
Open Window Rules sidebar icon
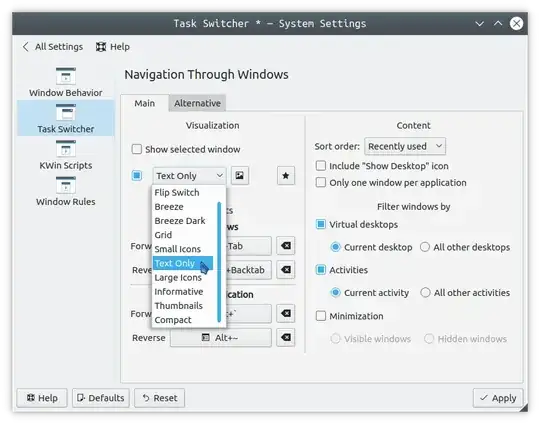coord(65,185)
